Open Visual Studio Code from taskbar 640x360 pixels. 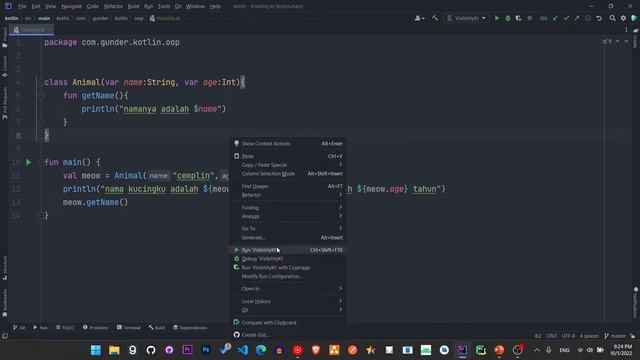(243, 350)
